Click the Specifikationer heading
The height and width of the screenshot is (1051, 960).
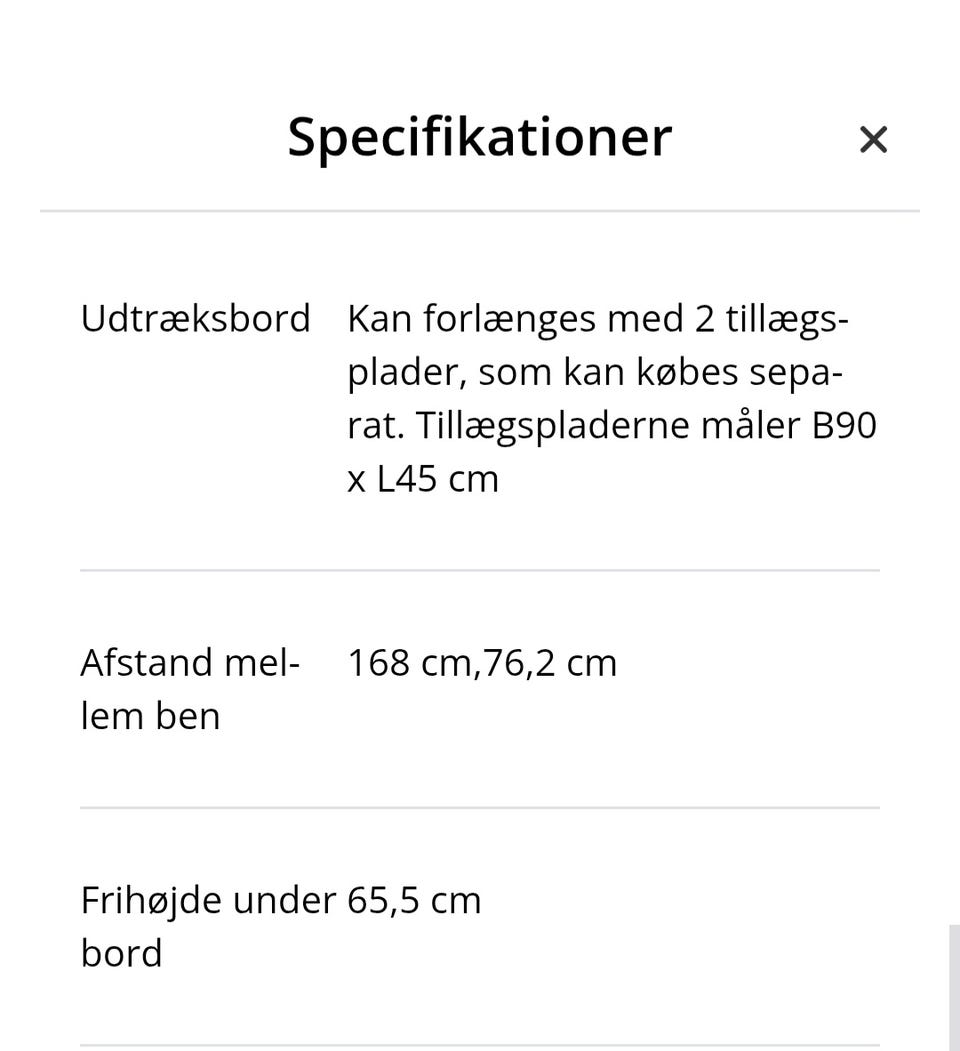pyautogui.click(x=479, y=137)
